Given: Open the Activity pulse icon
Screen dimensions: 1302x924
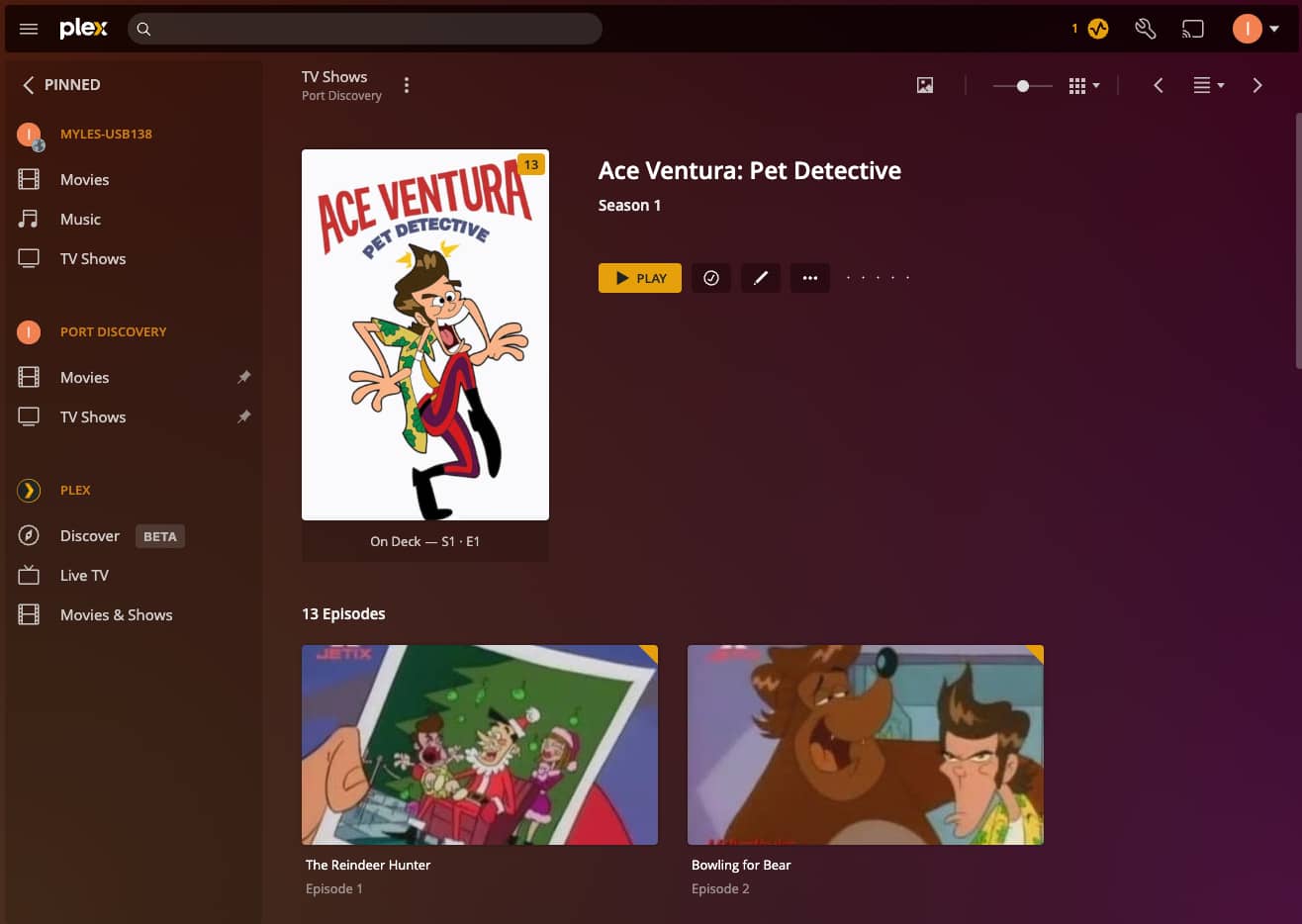Looking at the screenshot, I should pos(1098,29).
